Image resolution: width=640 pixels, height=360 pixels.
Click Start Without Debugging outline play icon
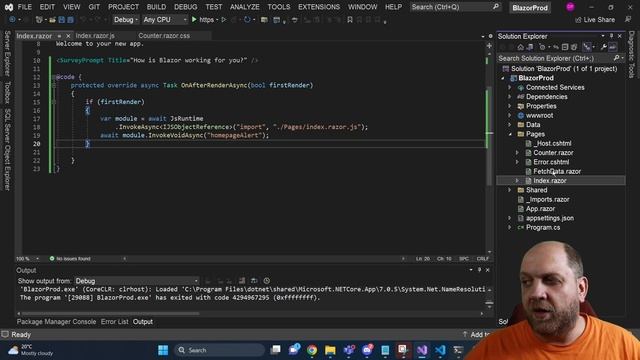224,20
